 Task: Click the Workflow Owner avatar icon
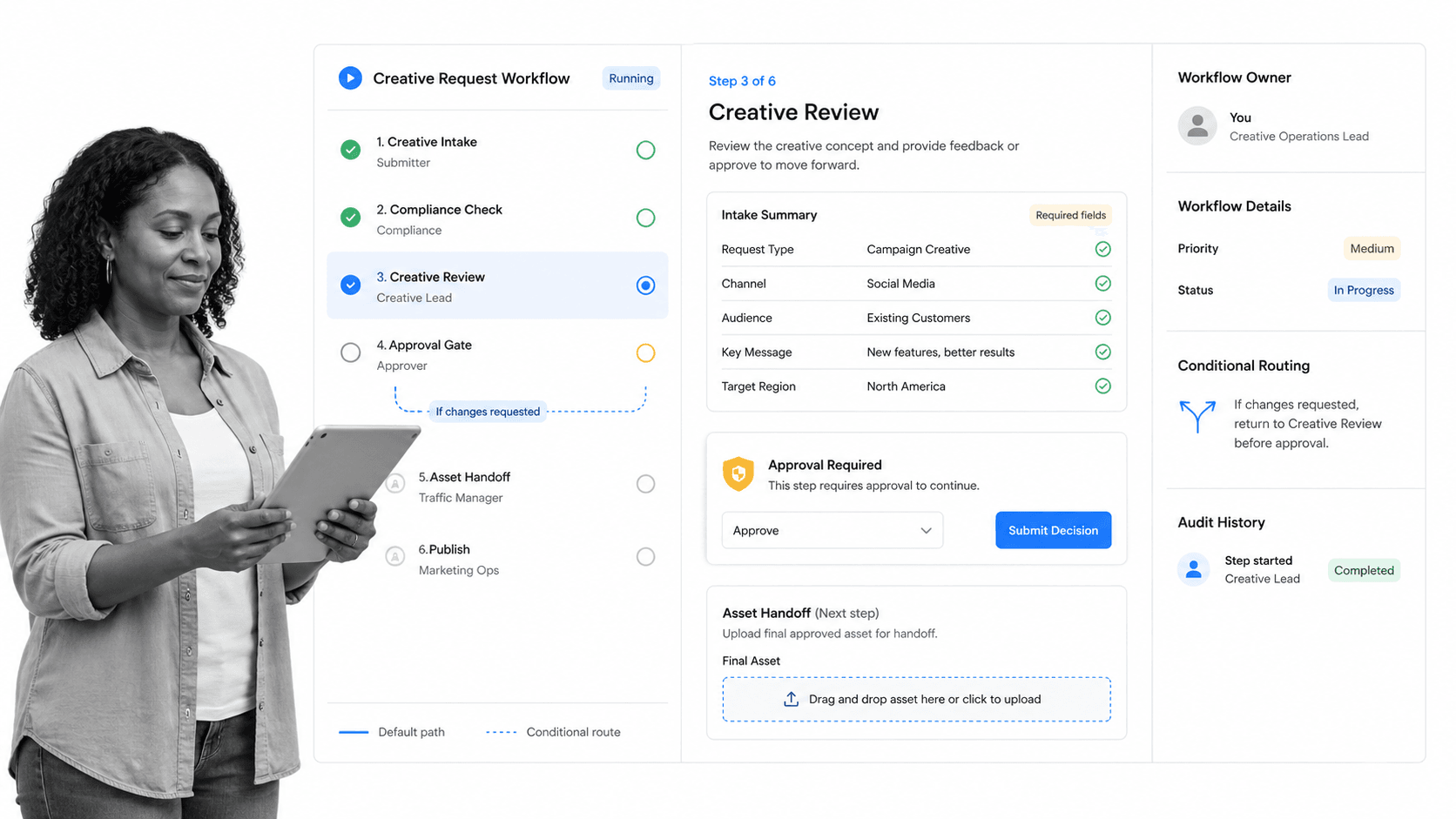[x=1197, y=125]
